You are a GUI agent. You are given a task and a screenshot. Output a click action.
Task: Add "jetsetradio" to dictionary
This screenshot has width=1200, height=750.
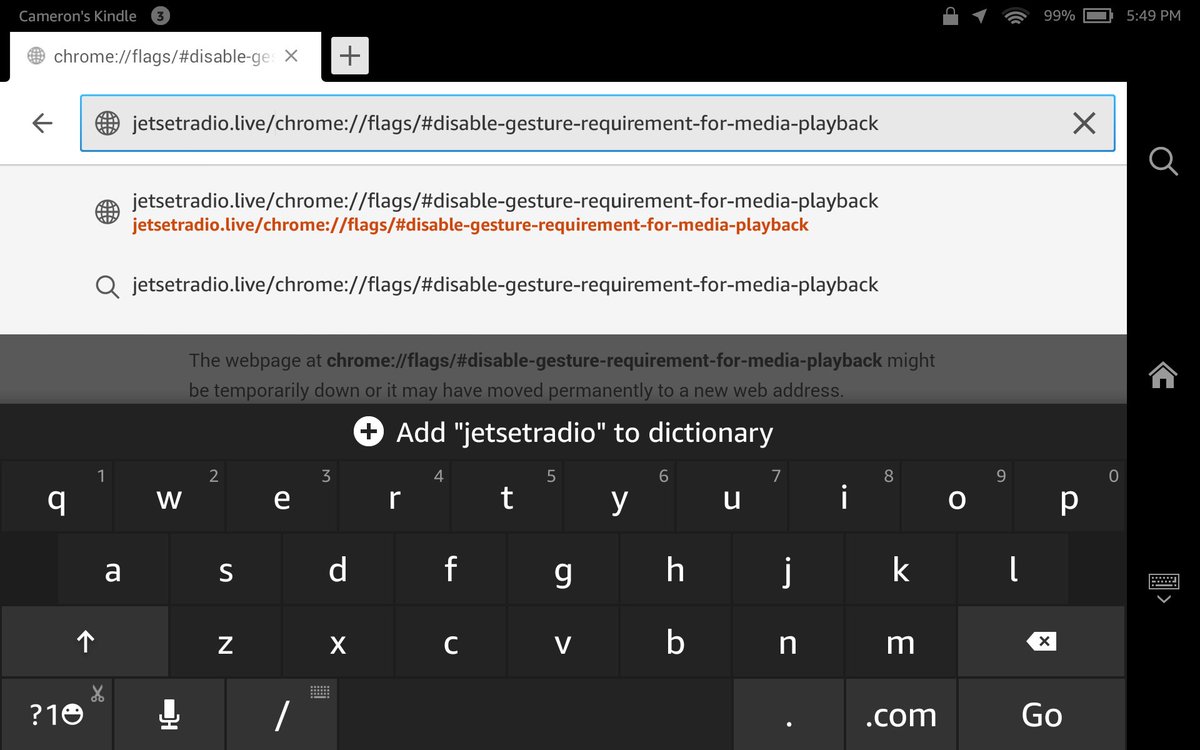point(563,432)
